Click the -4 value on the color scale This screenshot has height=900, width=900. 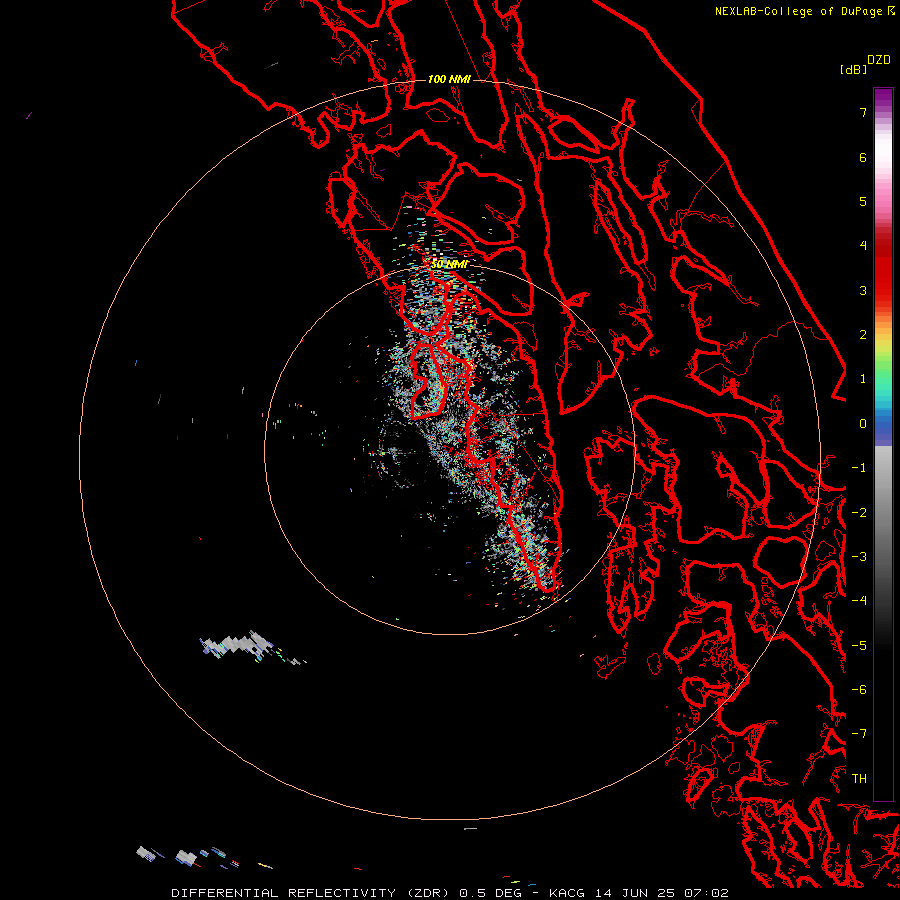tap(859, 601)
